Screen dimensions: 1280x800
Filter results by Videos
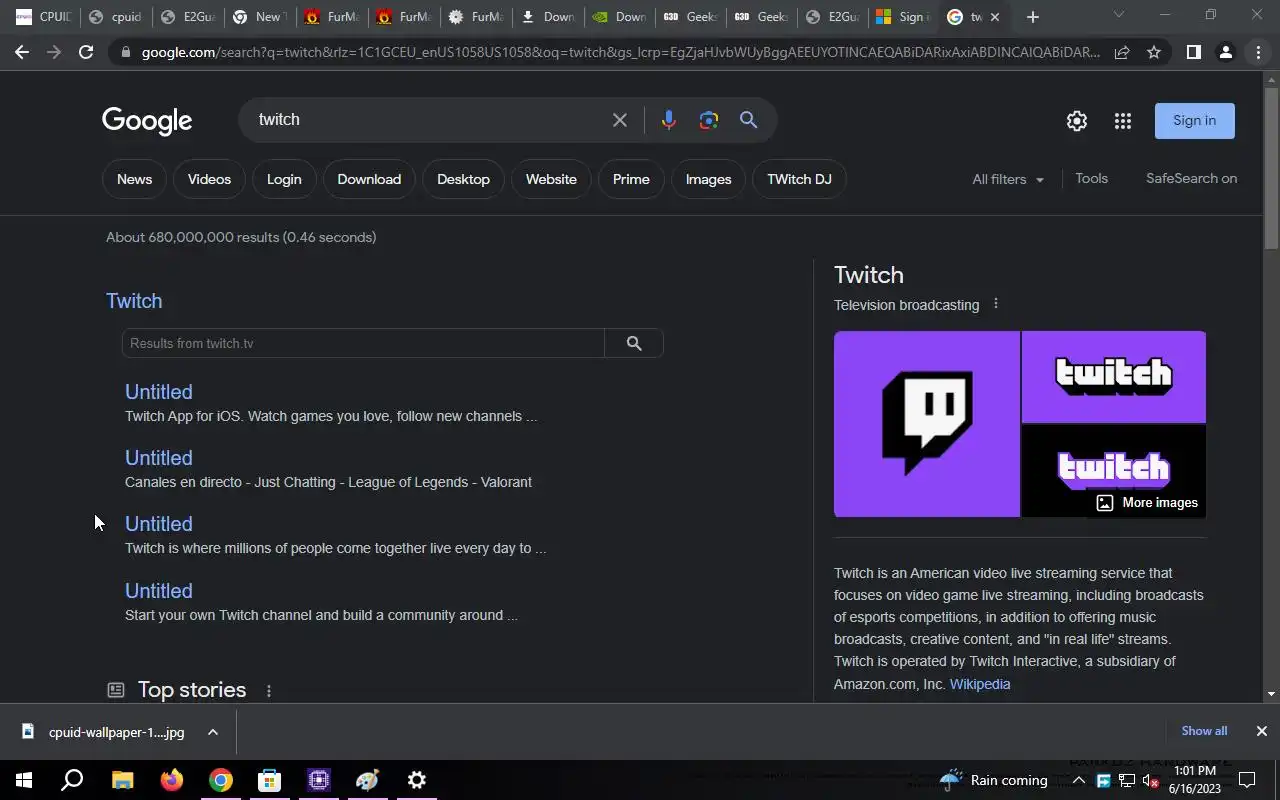coord(209,179)
